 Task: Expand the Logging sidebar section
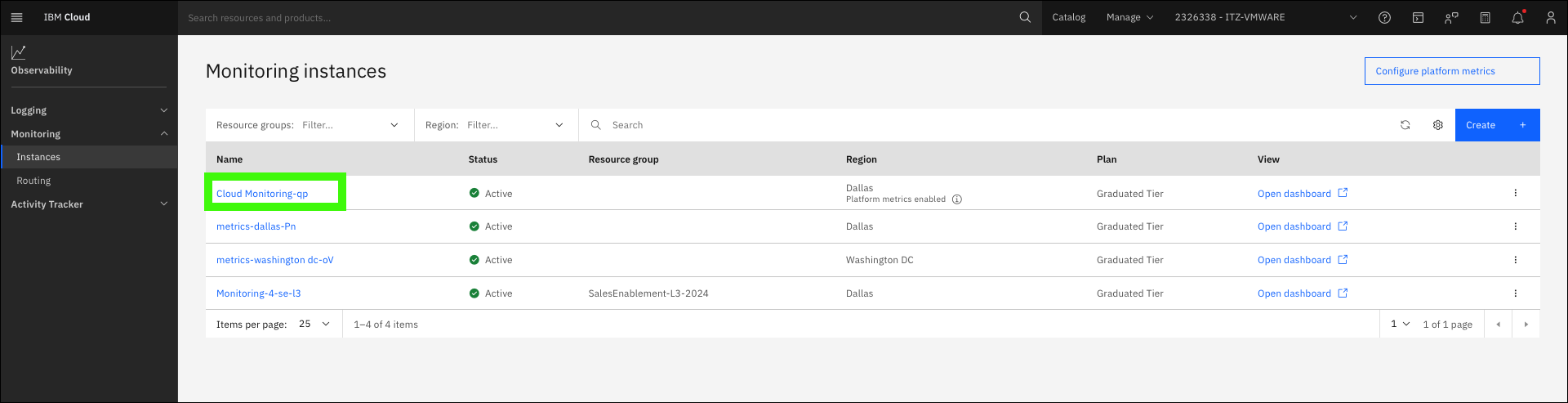(88, 110)
